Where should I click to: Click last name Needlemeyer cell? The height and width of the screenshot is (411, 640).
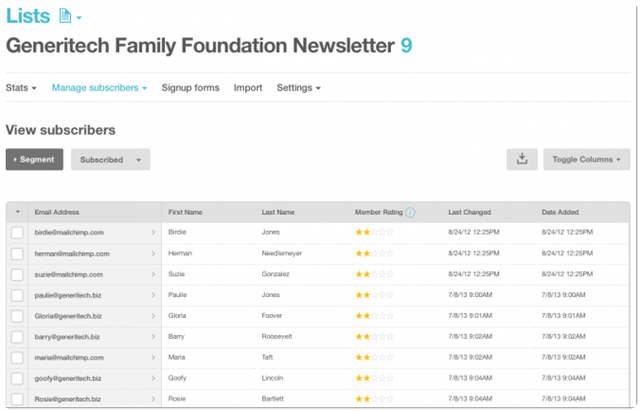click(282, 253)
